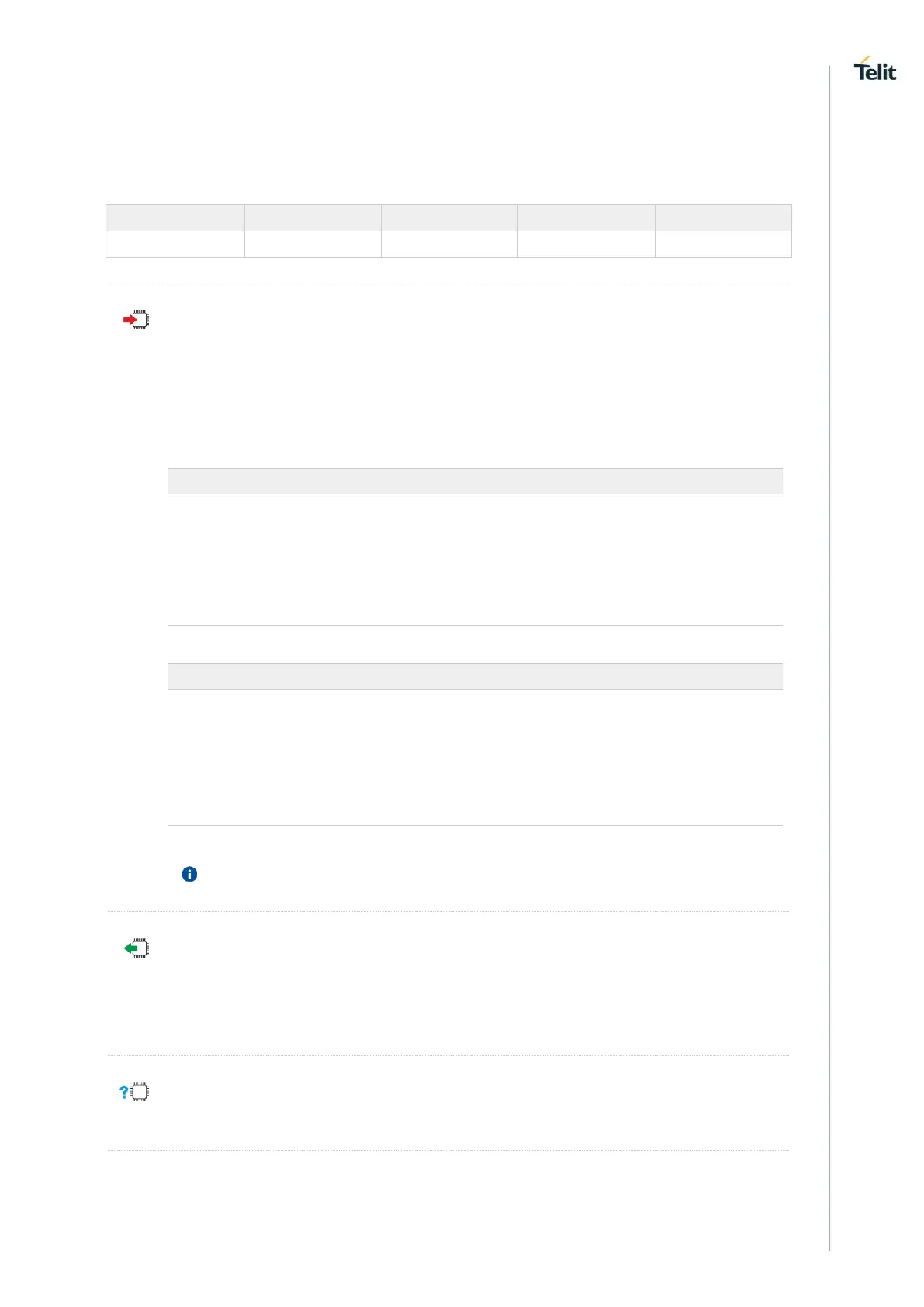
Task: Select the fourth gray header cell in top table
Action: (586, 218)
